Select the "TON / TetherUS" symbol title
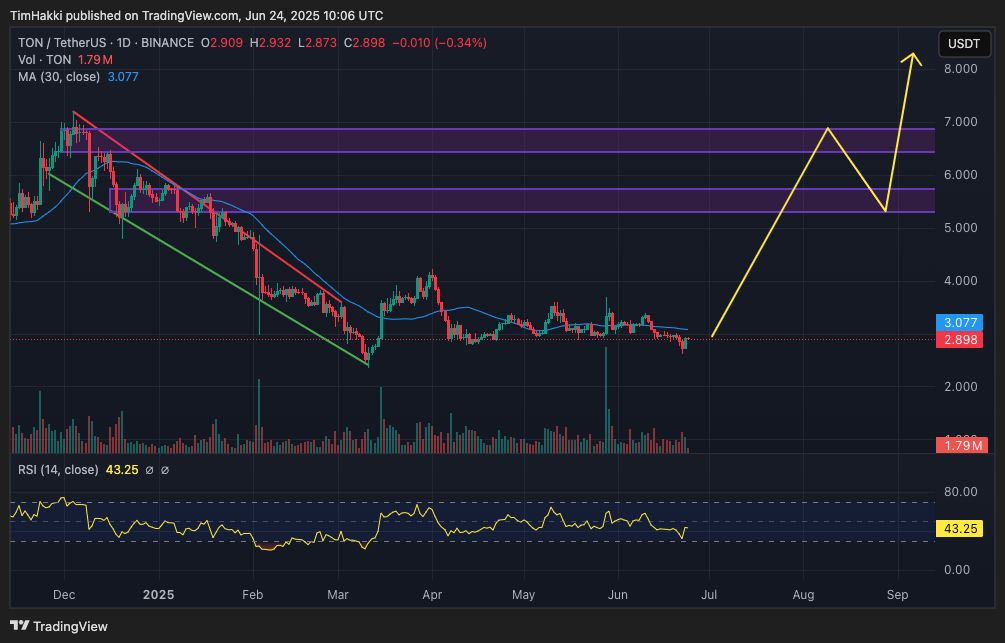Image resolution: width=1005 pixels, height=643 pixels. (62, 43)
